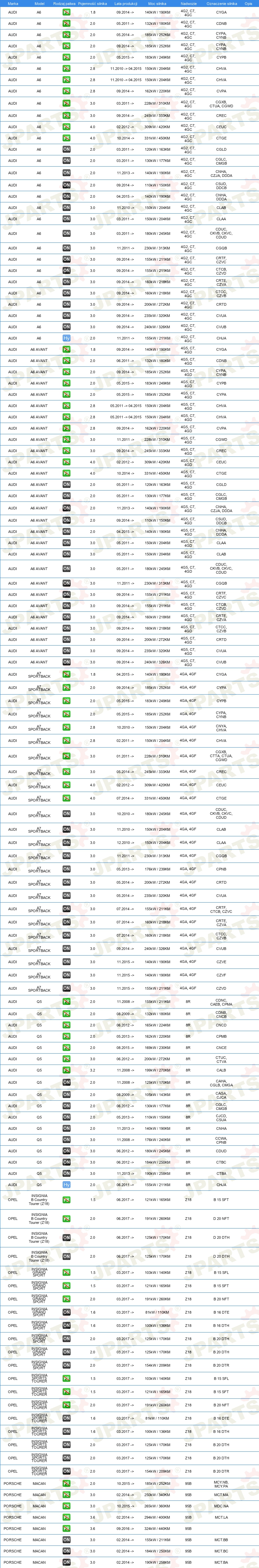Screen dimensions: 259x1568
Task: Click power 265kW / 360KM in Macan MDC.NA row
Action: (x=157, y=1506)
